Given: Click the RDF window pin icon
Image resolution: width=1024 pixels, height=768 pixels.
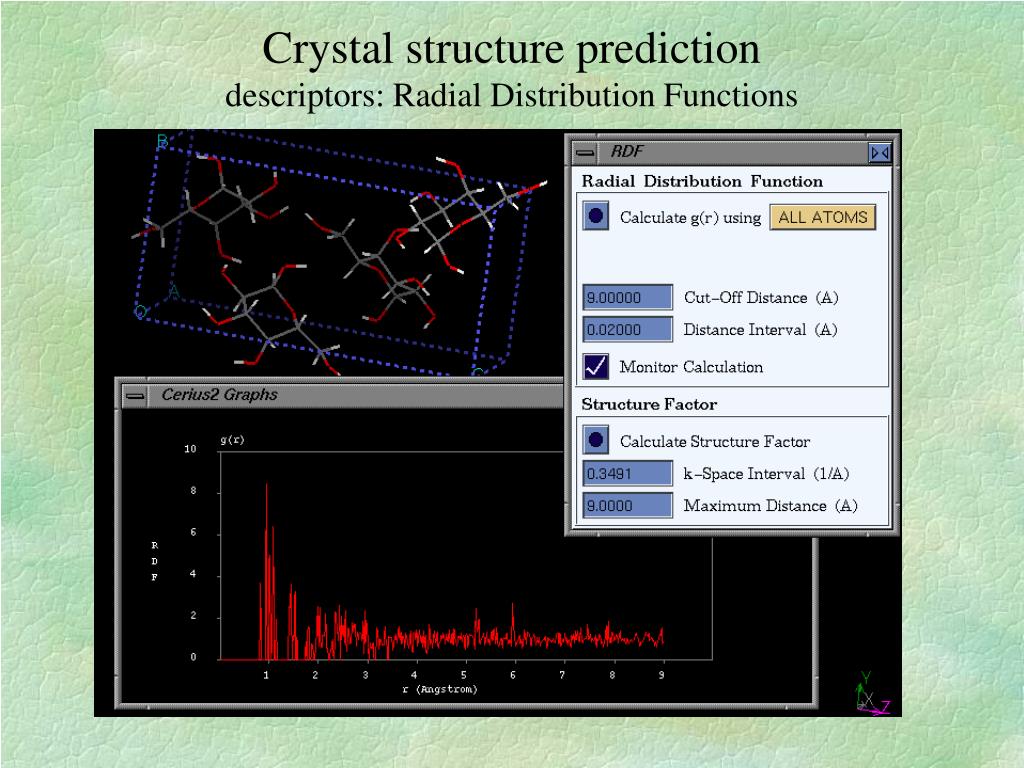Looking at the screenshot, I should click(x=880, y=153).
